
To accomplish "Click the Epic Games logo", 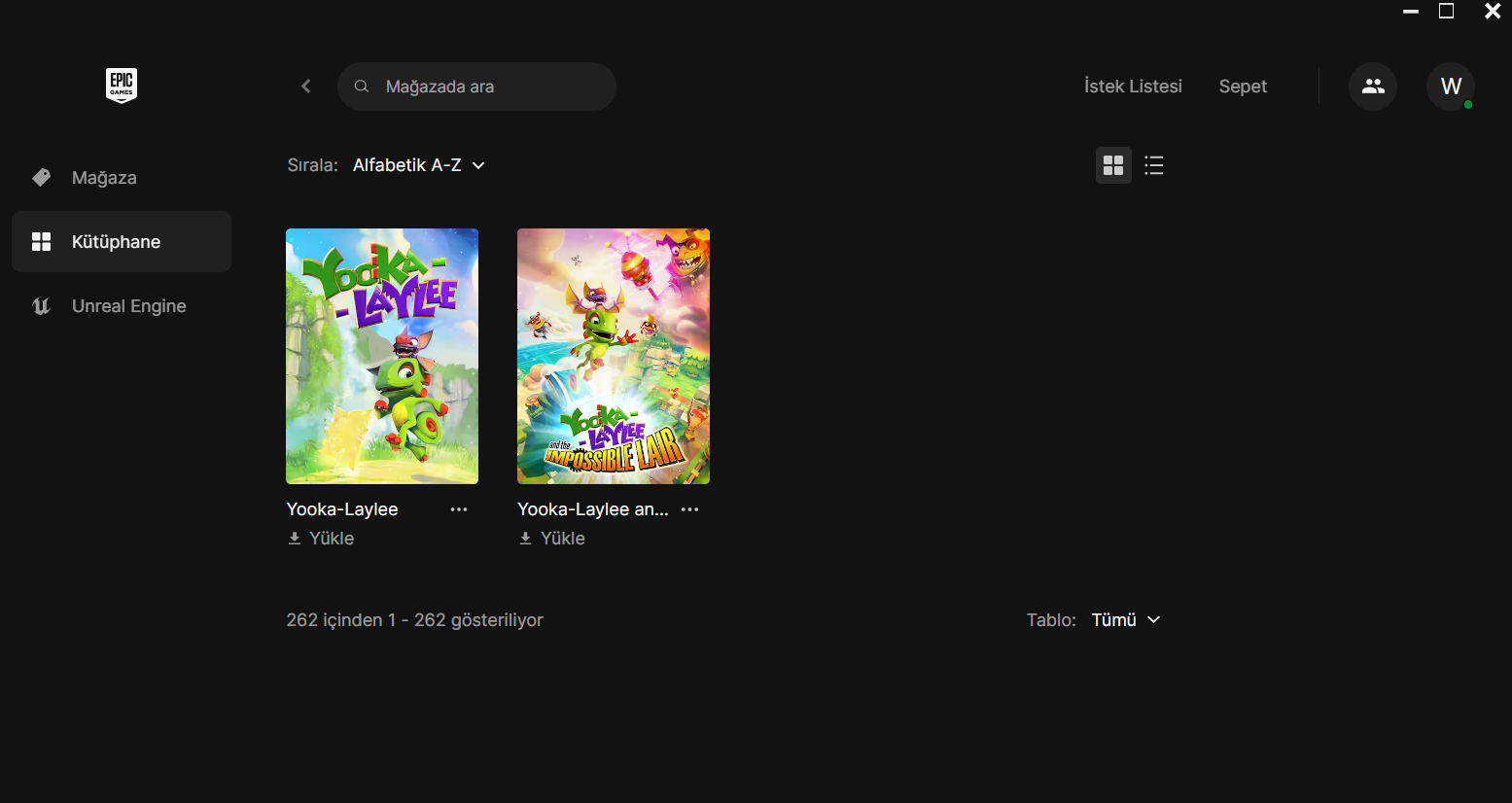I will [x=122, y=86].
